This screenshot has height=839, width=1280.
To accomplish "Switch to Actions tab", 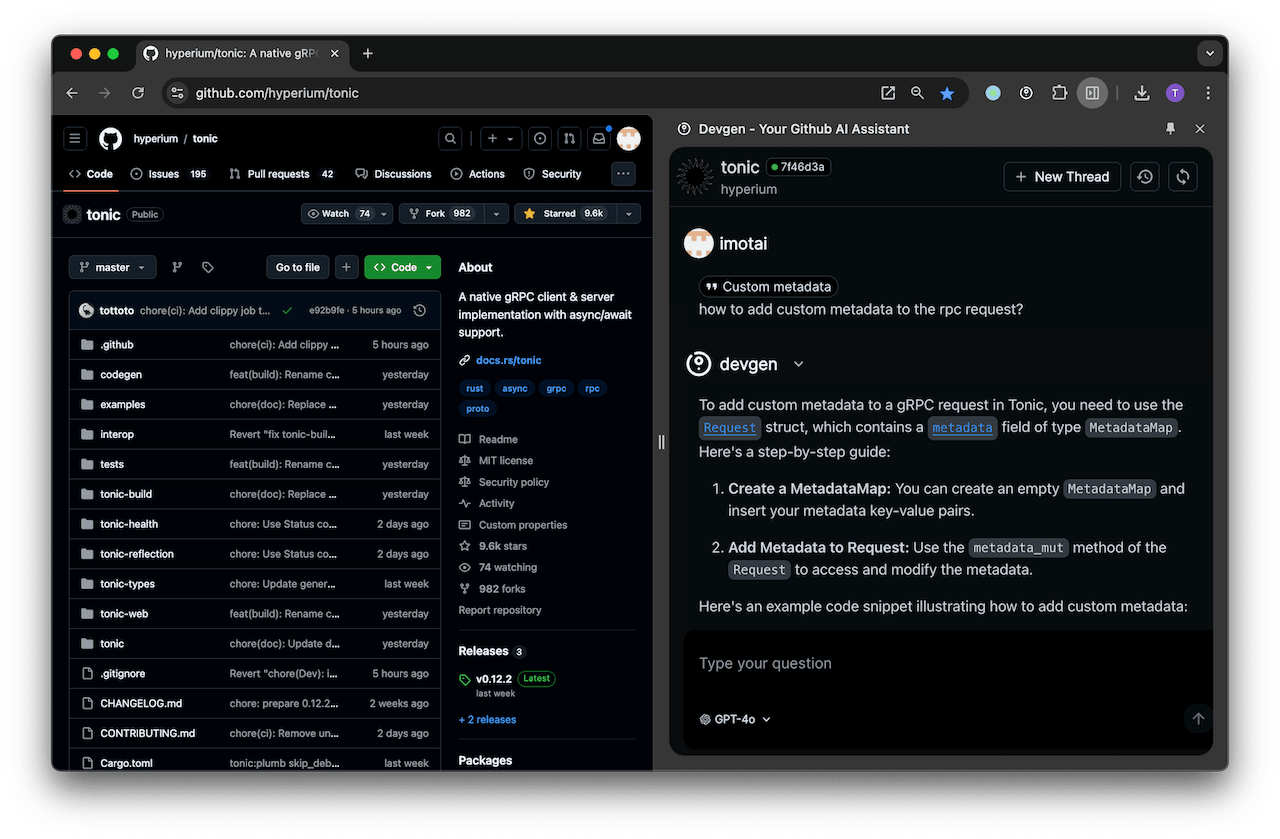I will 478,174.
